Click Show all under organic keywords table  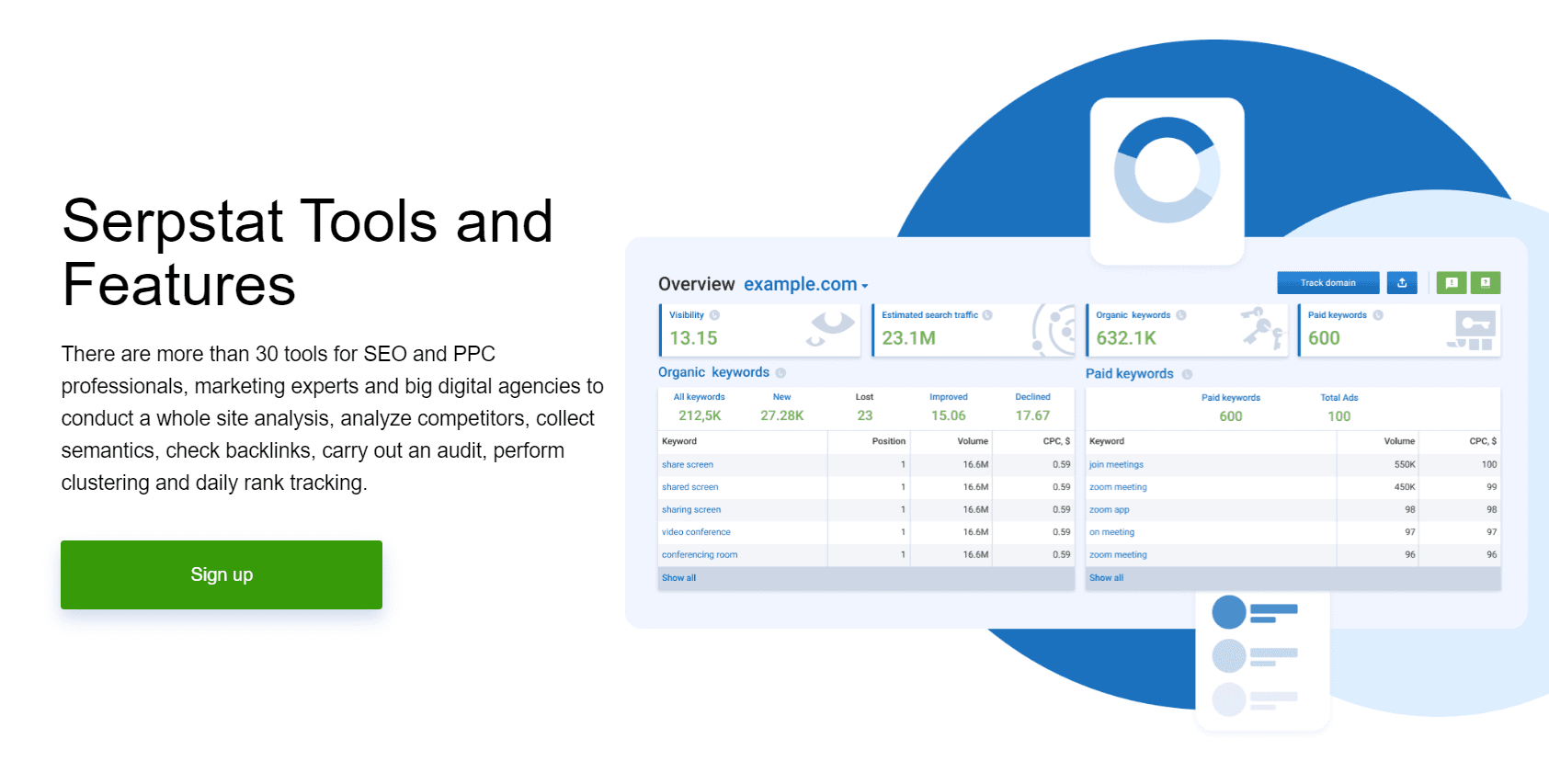click(679, 578)
